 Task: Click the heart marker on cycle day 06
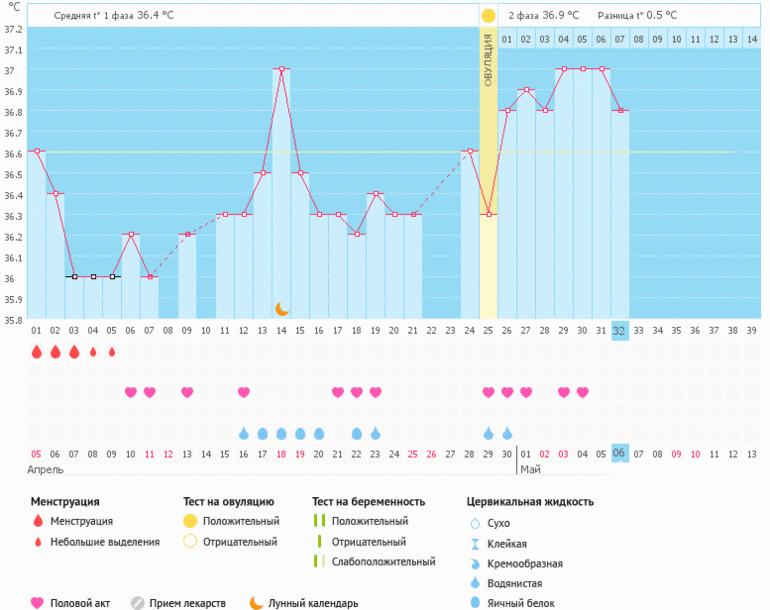click(x=130, y=392)
